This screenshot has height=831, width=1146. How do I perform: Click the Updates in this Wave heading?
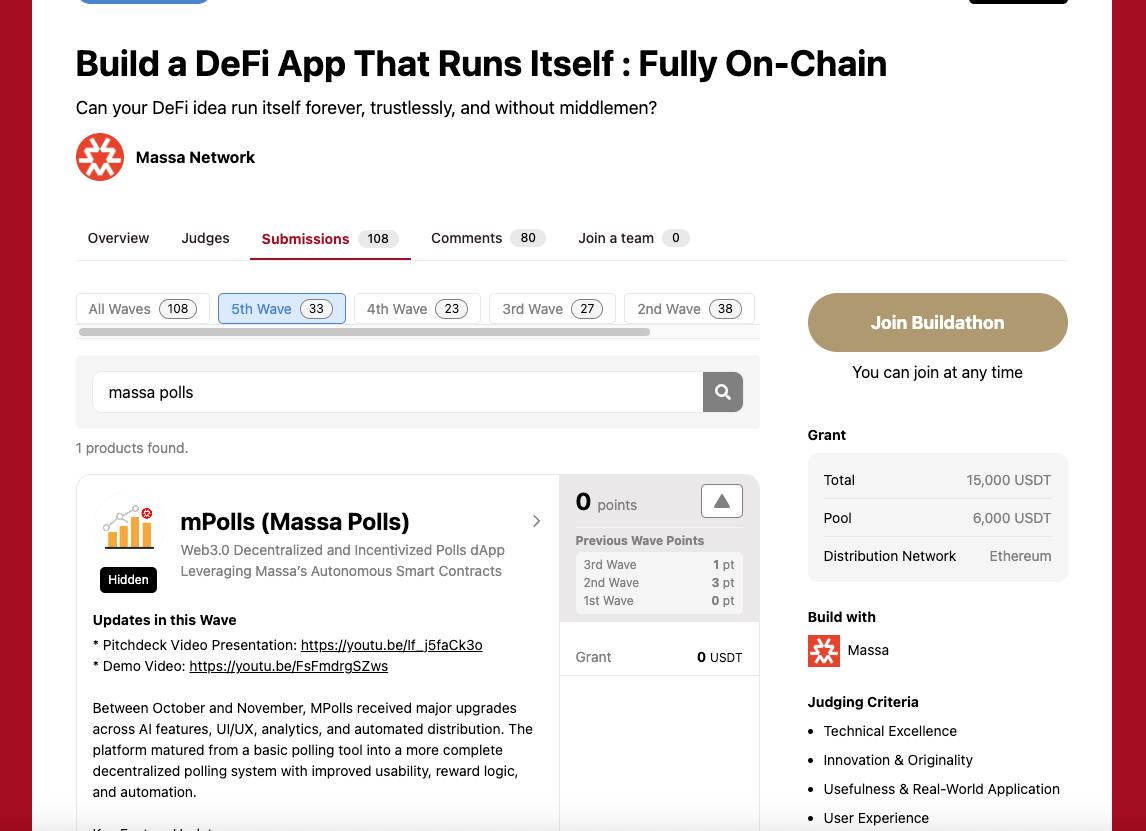point(164,621)
